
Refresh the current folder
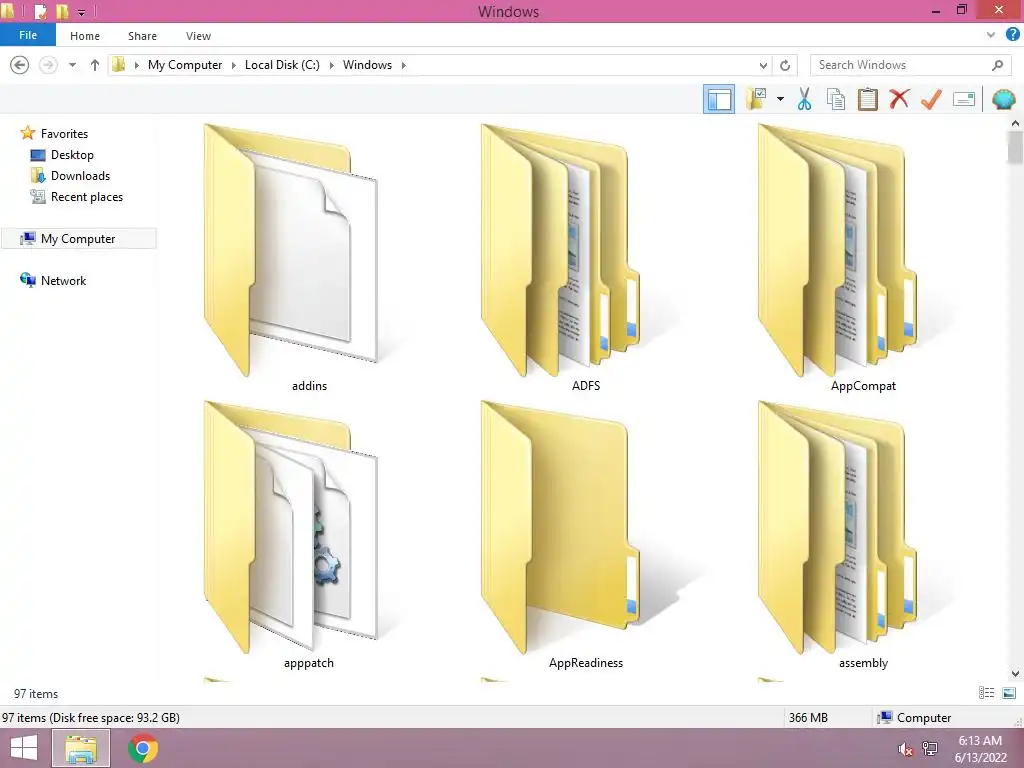[x=785, y=65]
